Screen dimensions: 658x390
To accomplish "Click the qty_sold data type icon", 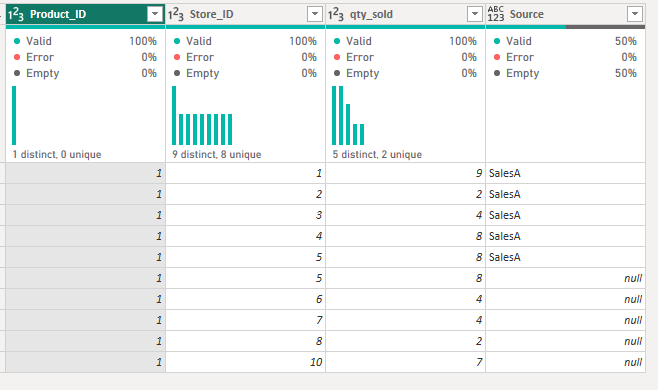I will tap(336, 14).
